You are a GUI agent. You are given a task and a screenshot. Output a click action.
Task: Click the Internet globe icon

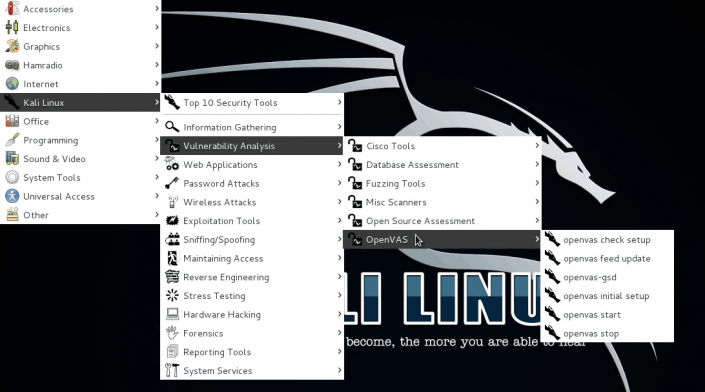(x=12, y=84)
